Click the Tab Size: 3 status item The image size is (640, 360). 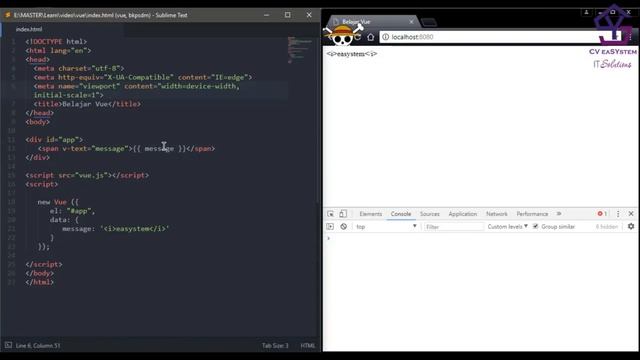275,346
